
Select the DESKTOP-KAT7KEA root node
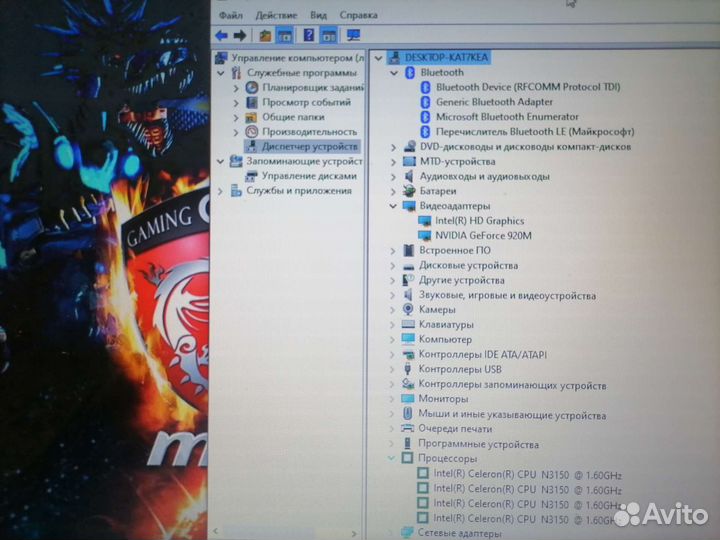(x=446, y=58)
